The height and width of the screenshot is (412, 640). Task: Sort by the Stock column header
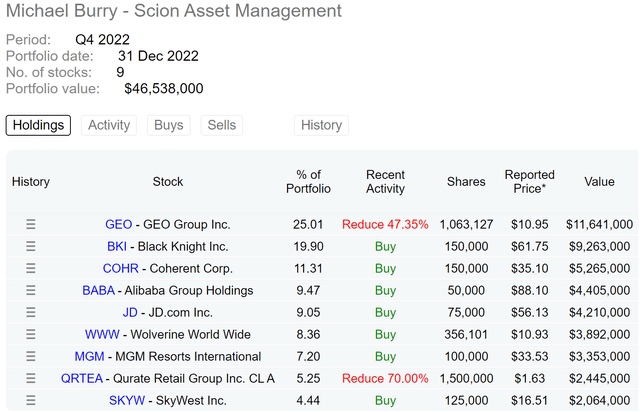[168, 182]
